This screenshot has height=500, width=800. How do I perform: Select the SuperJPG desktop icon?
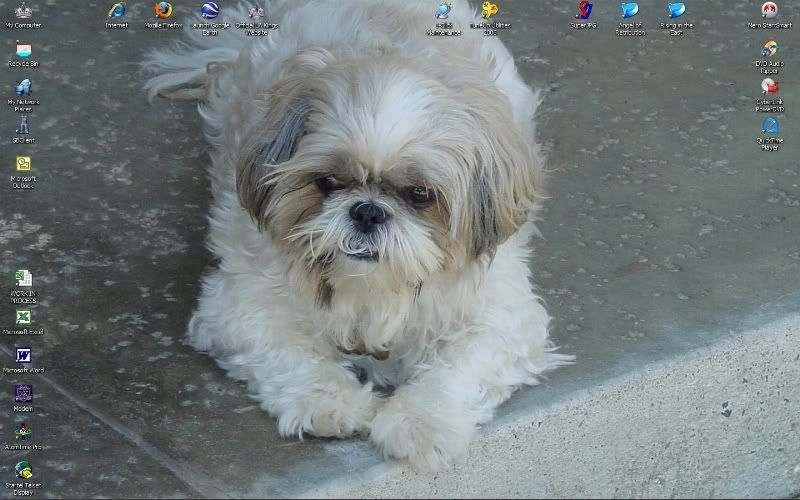tap(584, 11)
